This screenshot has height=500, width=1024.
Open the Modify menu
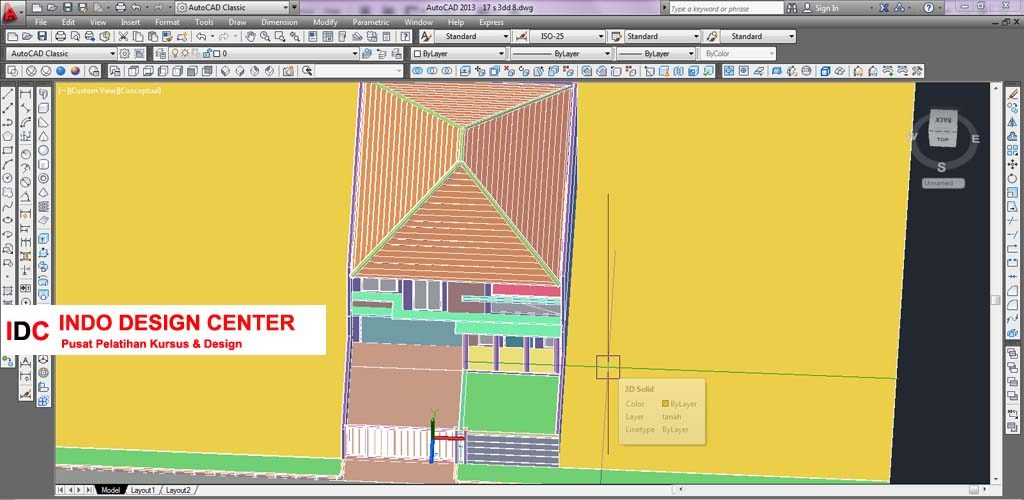click(325, 22)
